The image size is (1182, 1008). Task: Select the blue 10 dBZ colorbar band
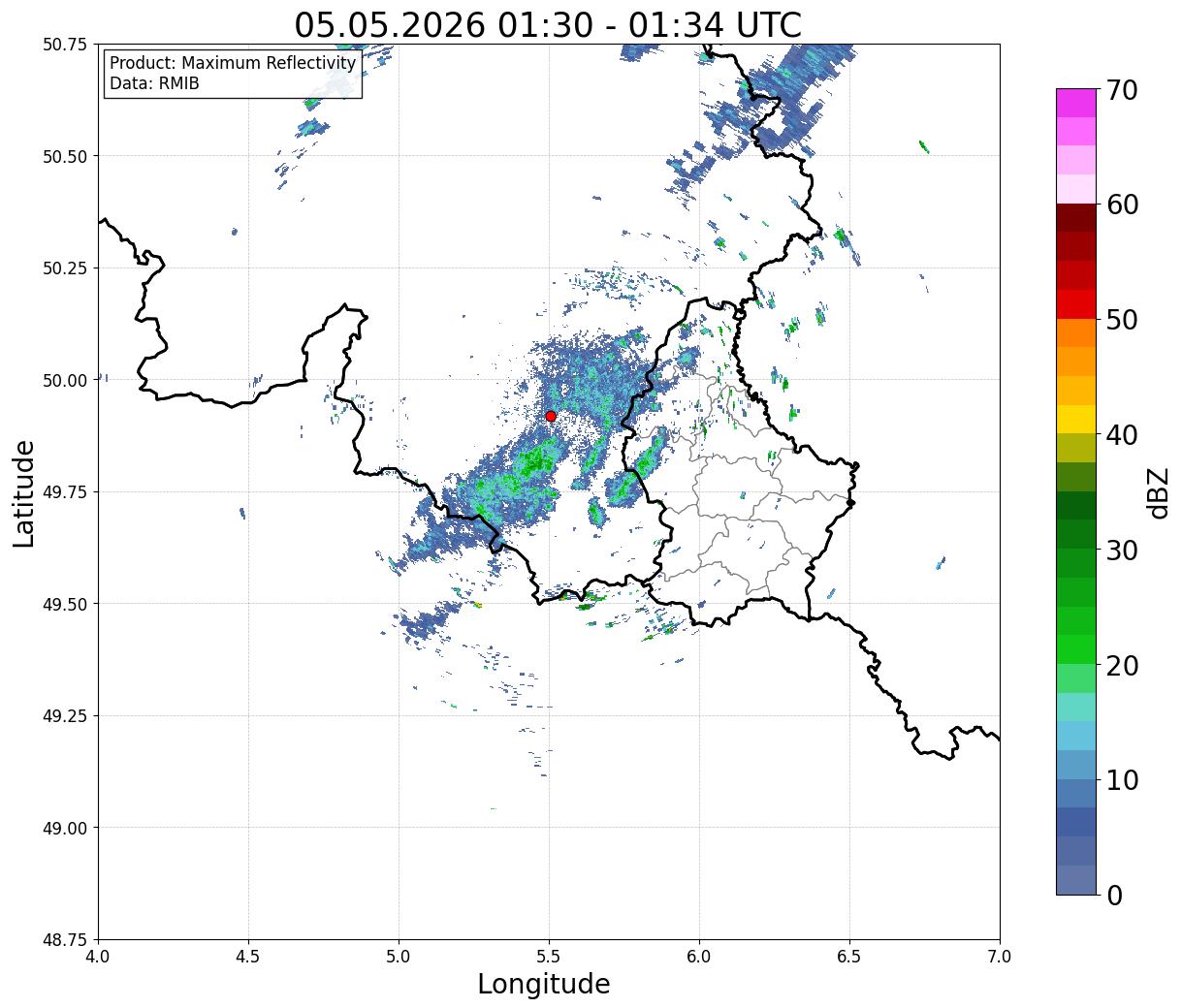pos(1076,765)
